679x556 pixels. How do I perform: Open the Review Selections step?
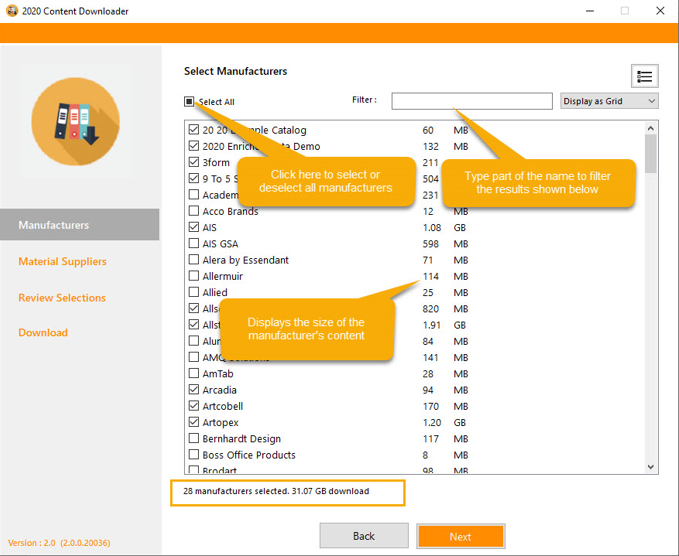(x=62, y=297)
